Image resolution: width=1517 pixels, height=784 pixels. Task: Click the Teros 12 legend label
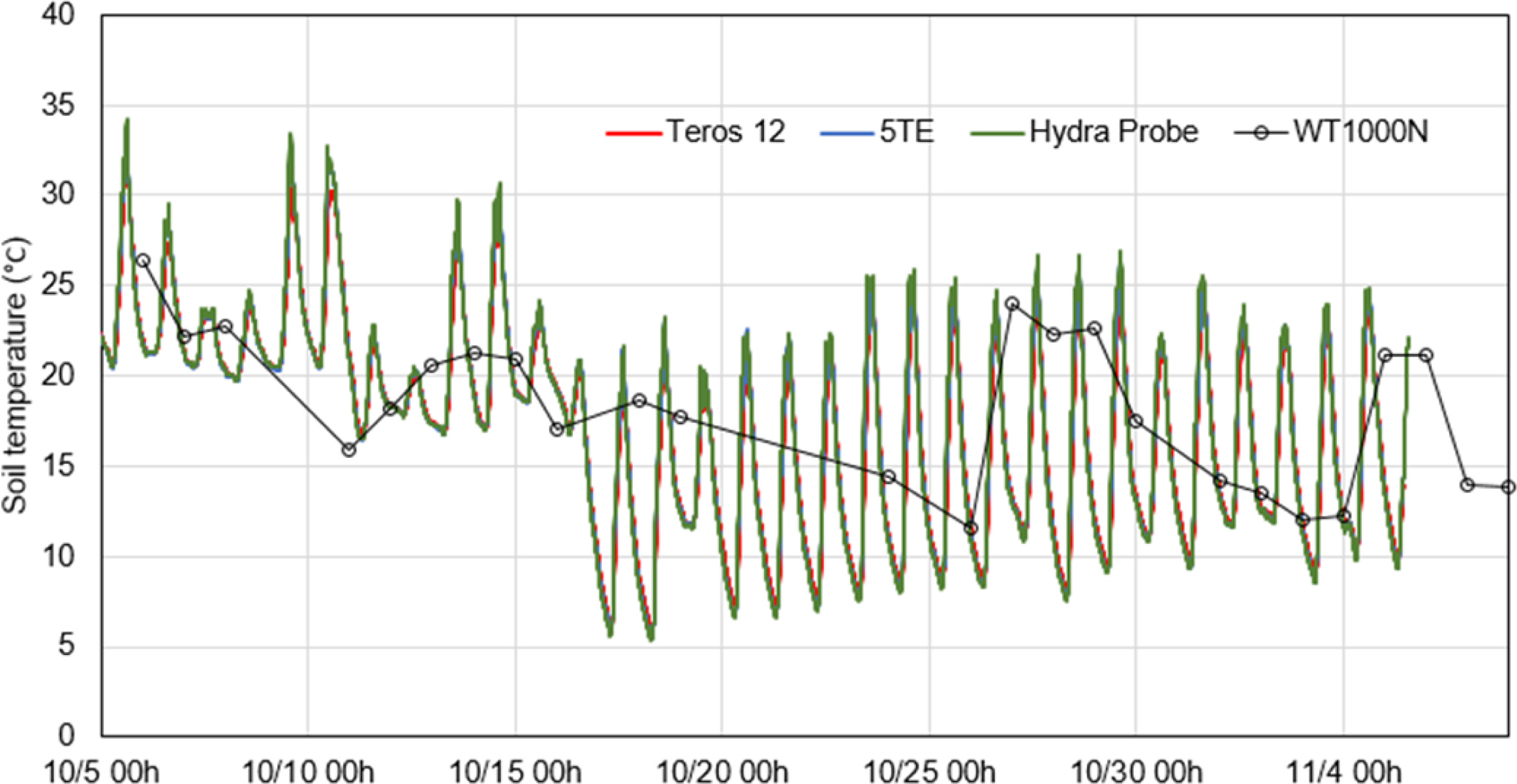(726, 132)
